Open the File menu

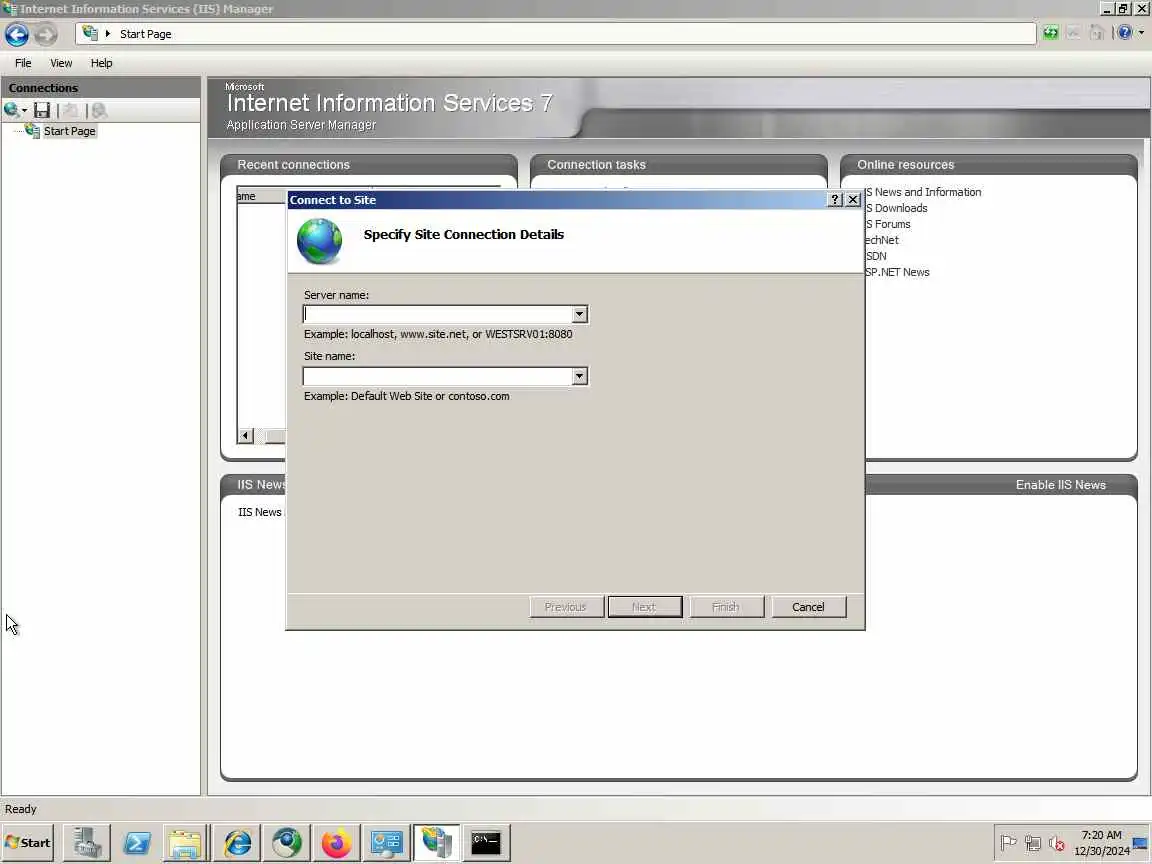pos(23,63)
